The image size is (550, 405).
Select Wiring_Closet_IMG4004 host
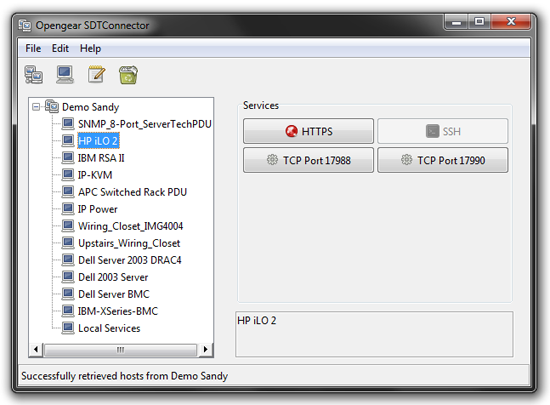(x=130, y=226)
